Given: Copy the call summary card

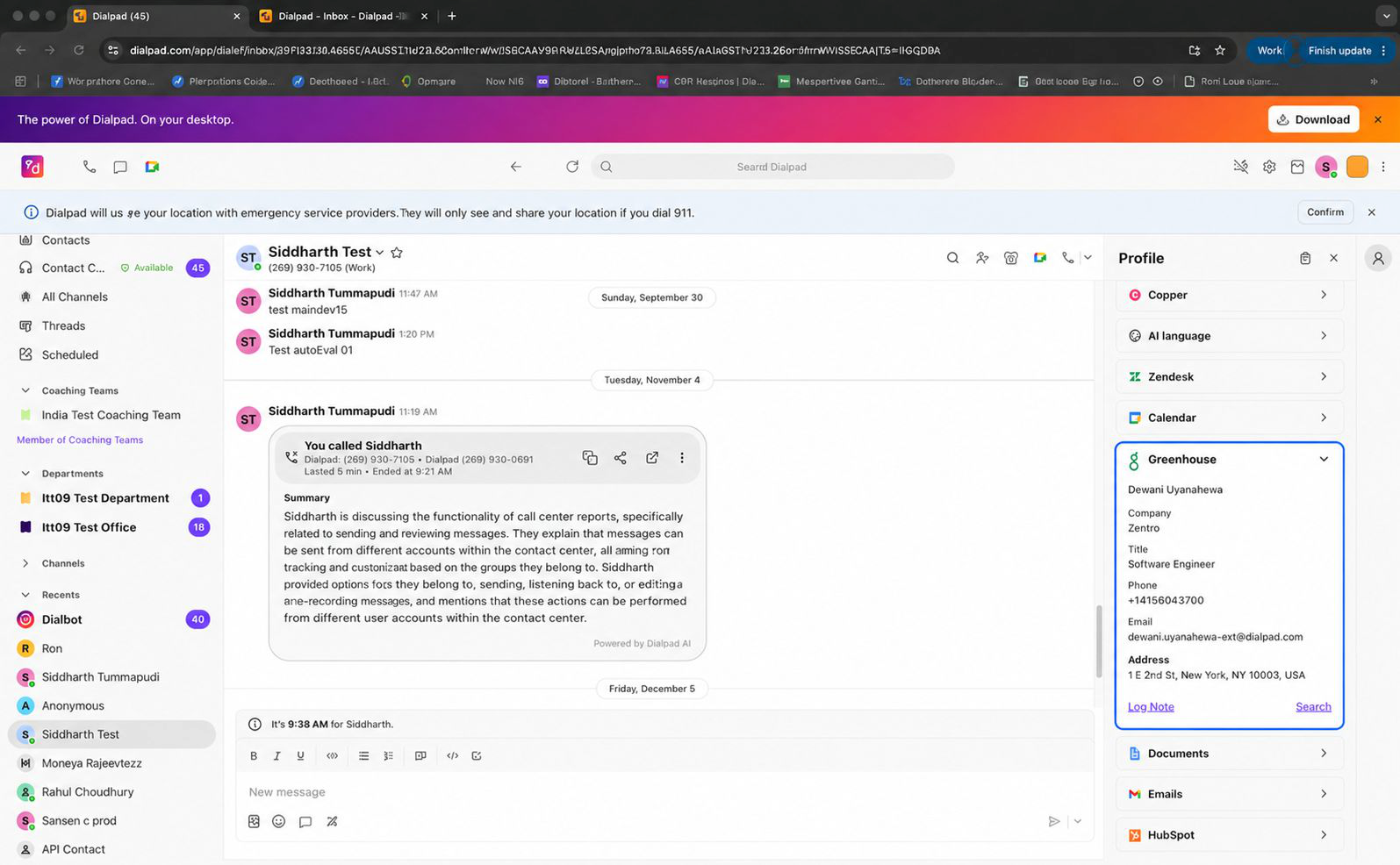Looking at the screenshot, I should point(590,458).
